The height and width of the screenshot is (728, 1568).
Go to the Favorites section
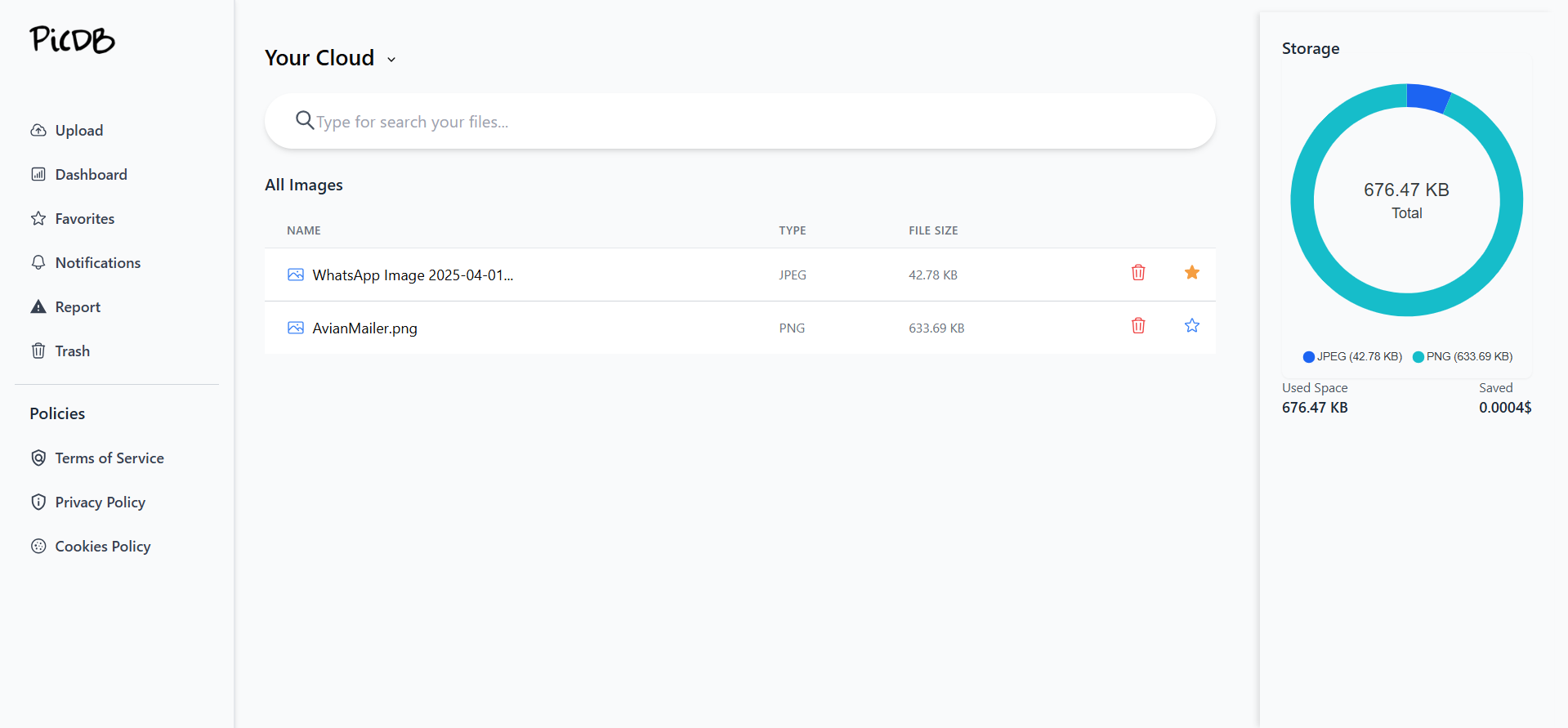[84, 219]
